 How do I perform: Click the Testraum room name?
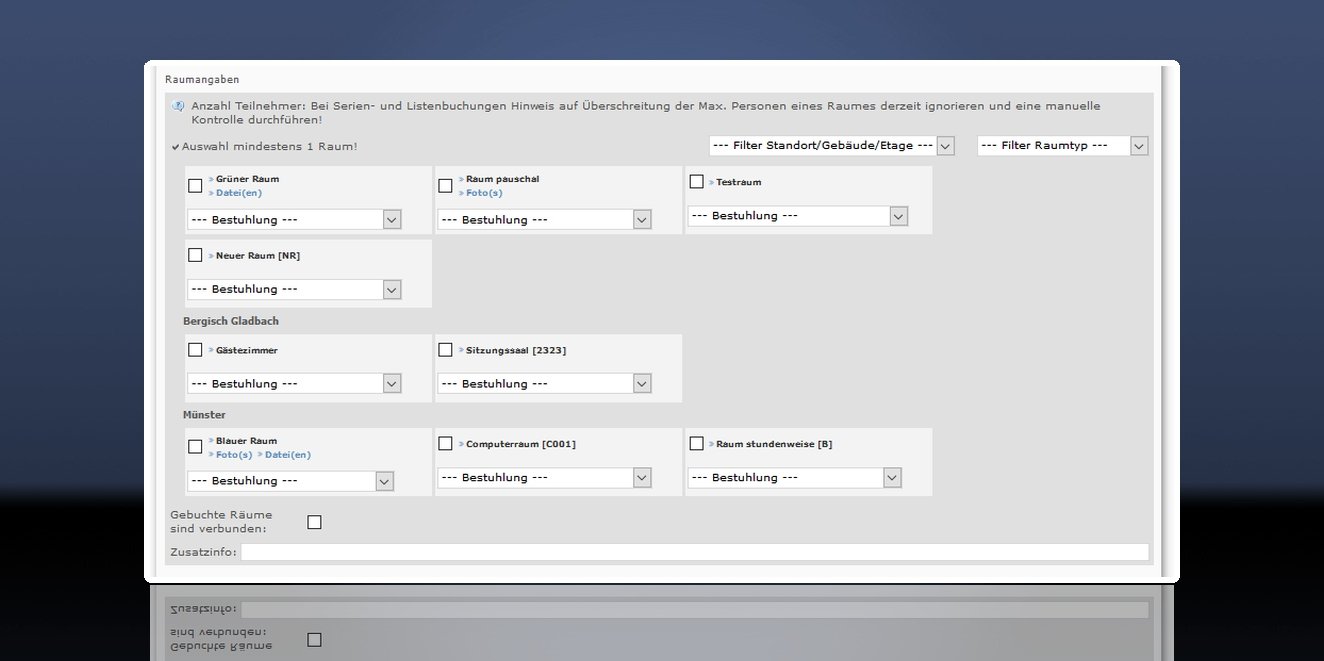(x=739, y=183)
